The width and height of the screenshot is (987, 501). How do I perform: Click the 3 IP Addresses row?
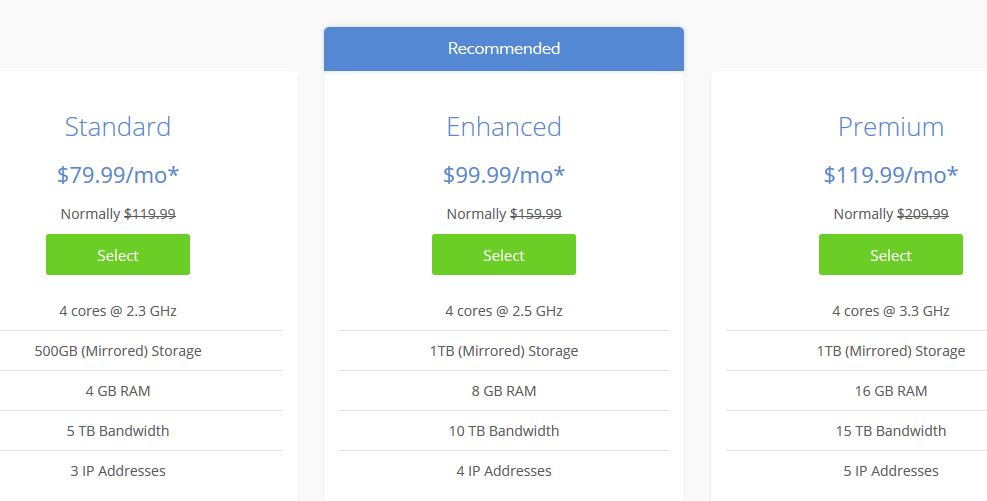tap(118, 471)
